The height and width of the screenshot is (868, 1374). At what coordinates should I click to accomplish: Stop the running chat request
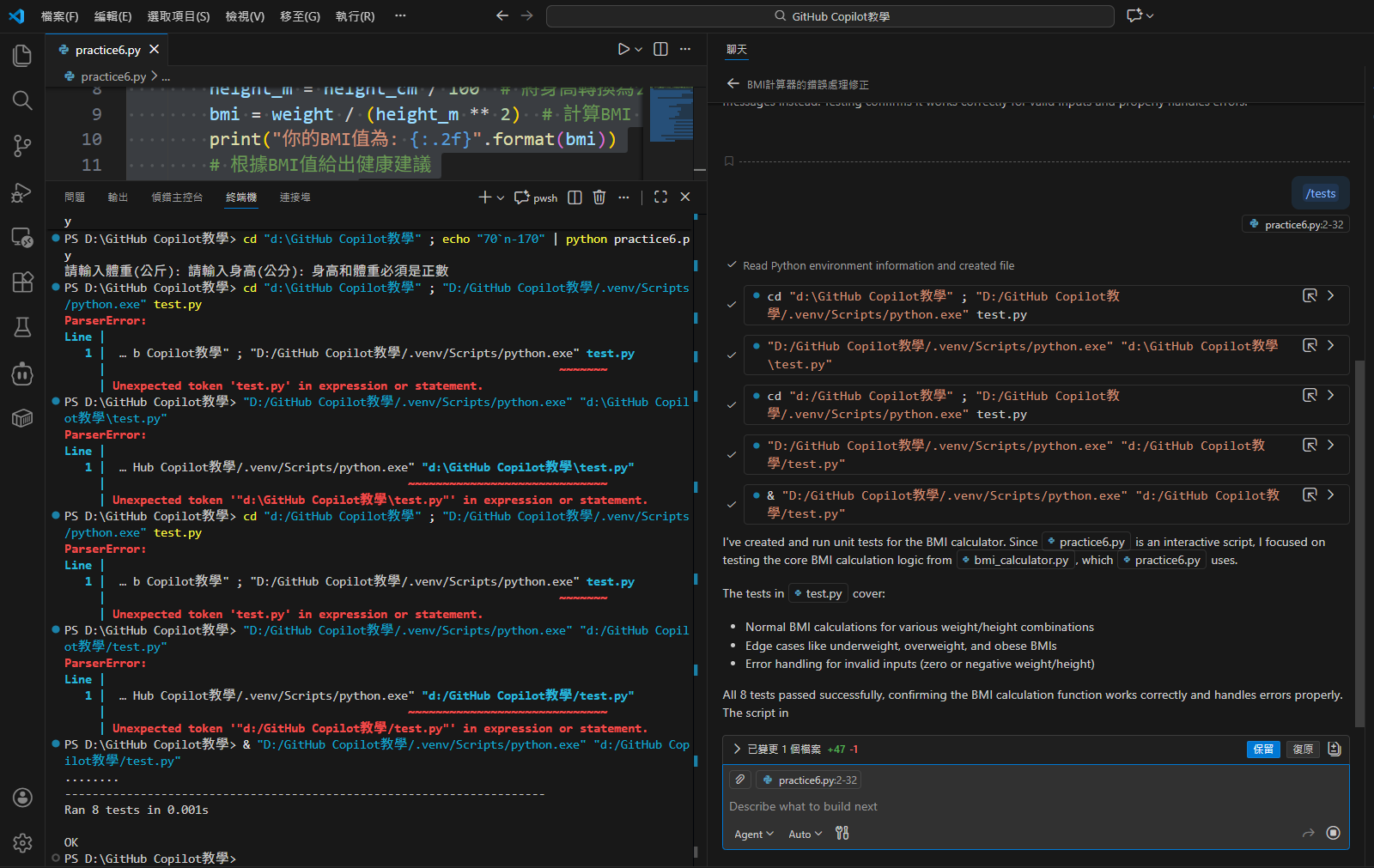[1333, 833]
